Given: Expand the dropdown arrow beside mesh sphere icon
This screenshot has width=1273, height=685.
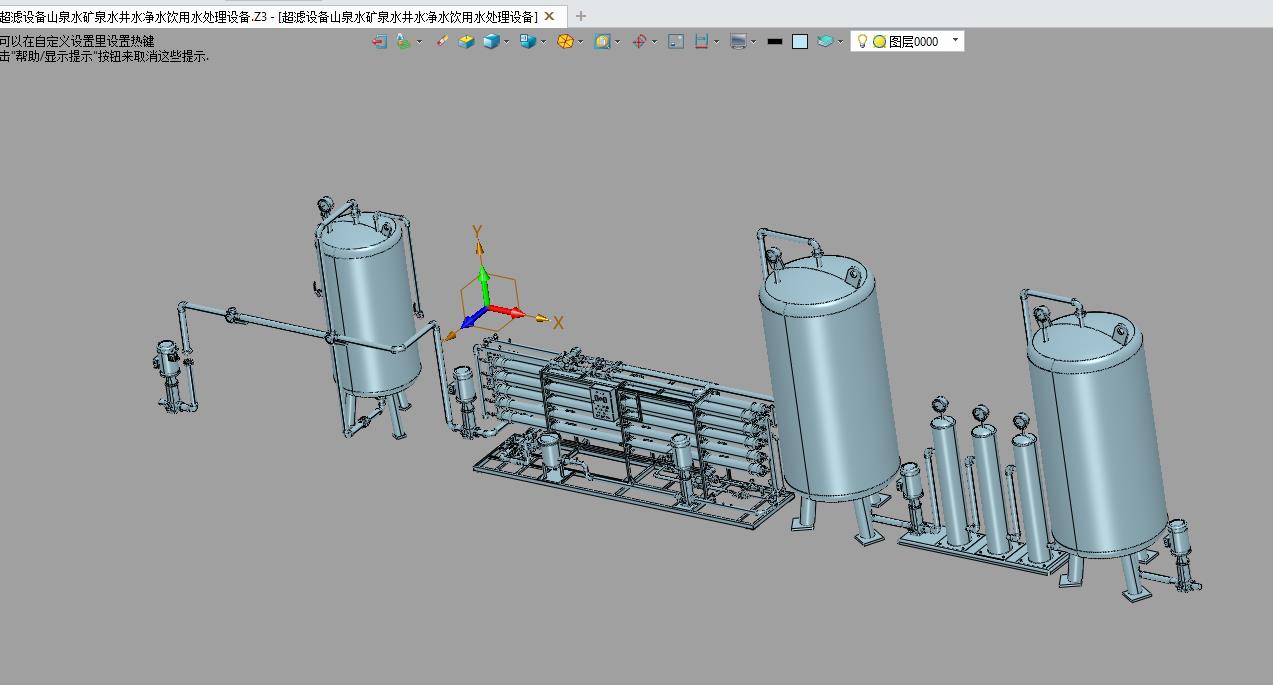Looking at the screenshot, I should tap(581, 42).
